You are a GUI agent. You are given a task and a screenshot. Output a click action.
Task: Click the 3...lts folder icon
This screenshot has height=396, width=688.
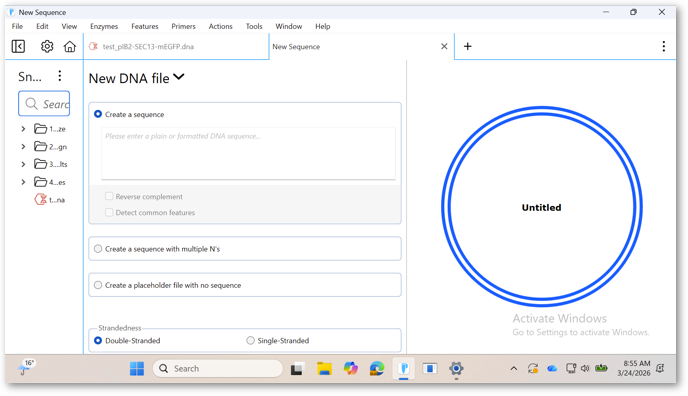click(40, 164)
